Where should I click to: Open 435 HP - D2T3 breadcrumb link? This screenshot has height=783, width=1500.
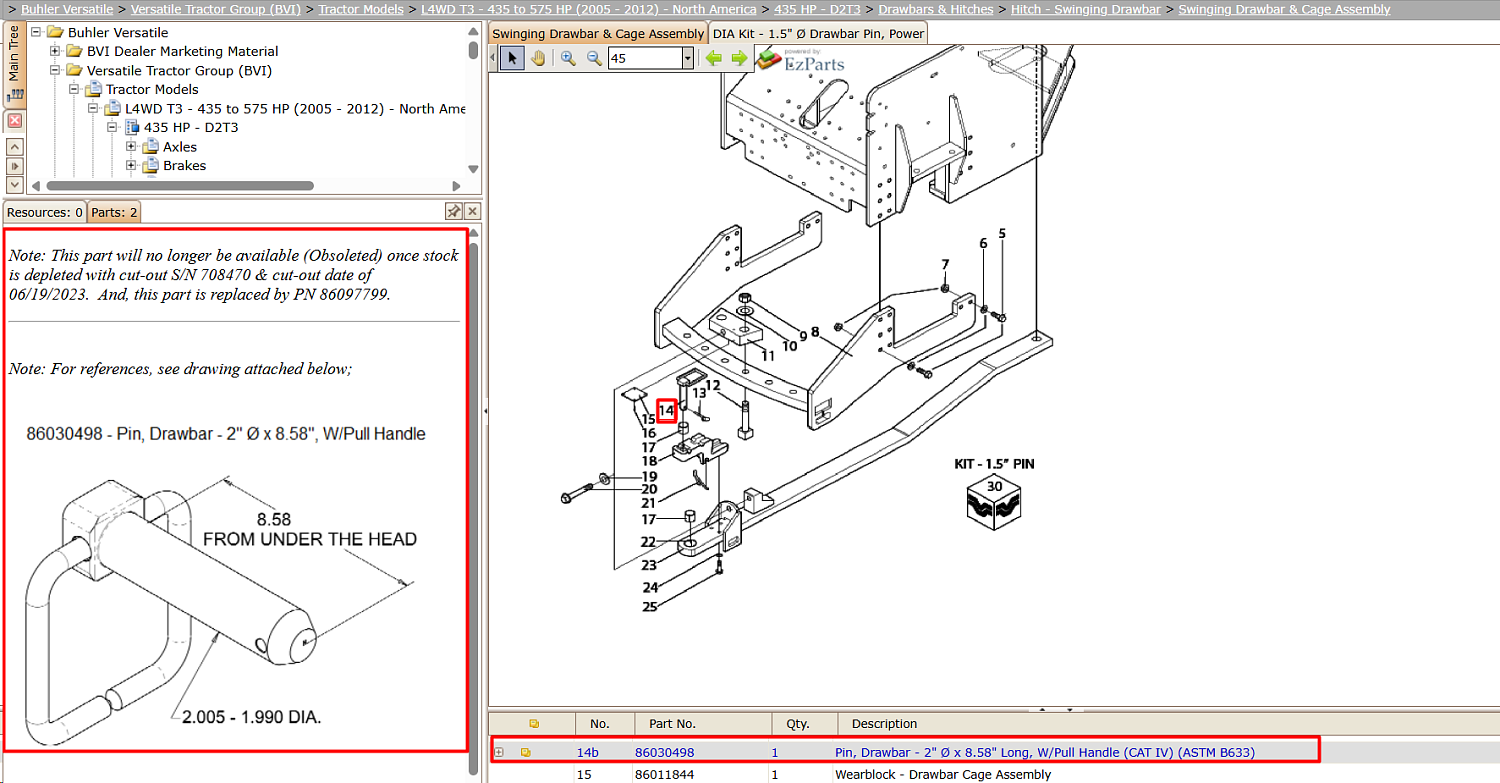818,9
